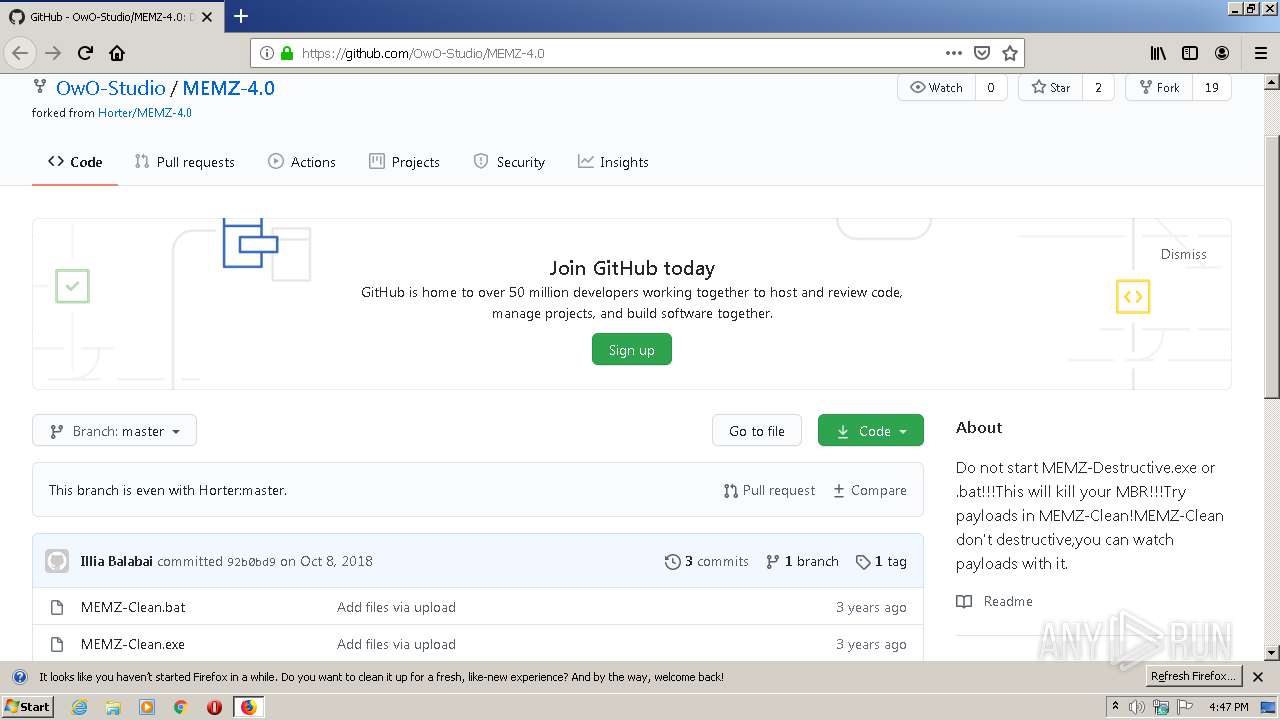The width and height of the screenshot is (1280, 720).
Task: Click the green Sign up button
Action: coord(632,349)
